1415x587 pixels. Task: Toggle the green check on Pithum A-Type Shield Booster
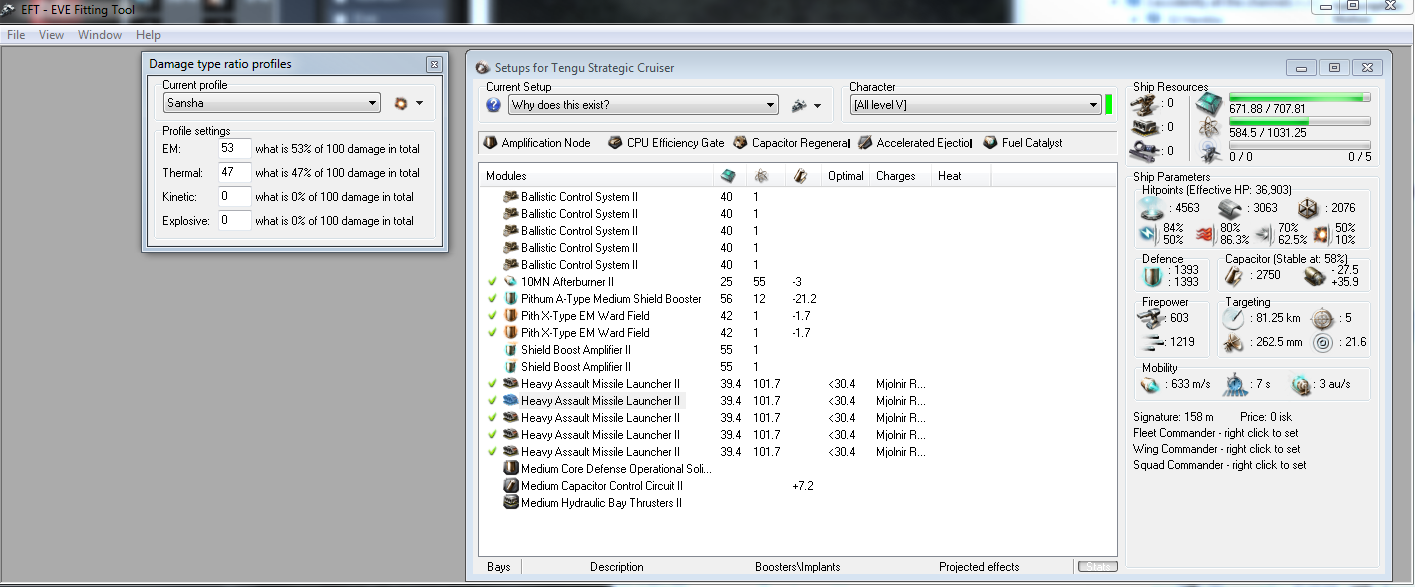coord(492,299)
